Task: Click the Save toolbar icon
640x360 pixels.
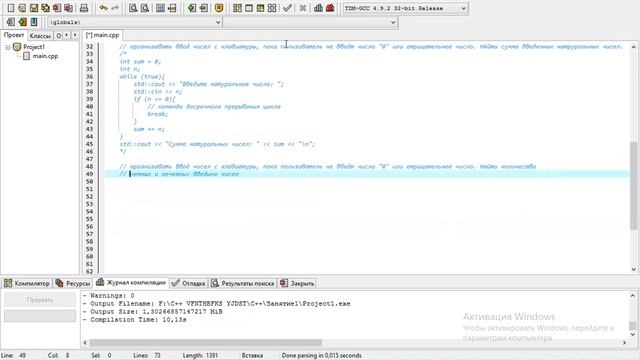Action: [x=34, y=8]
